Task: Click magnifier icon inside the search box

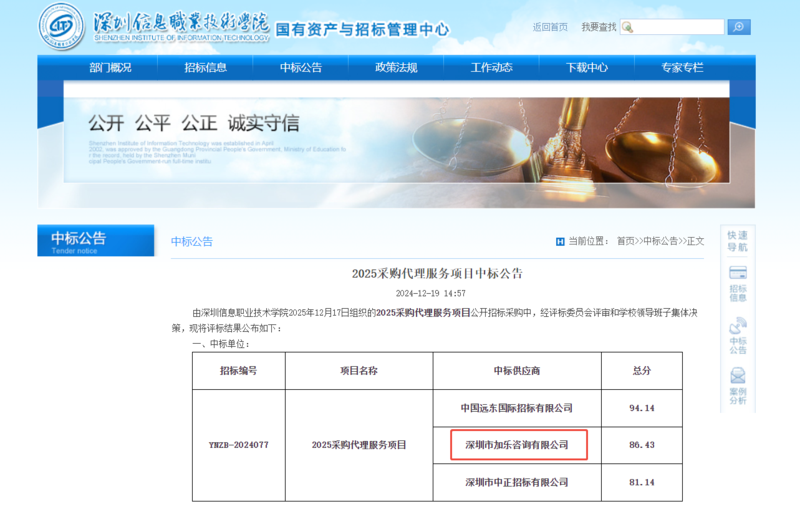Action: coord(628,27)
